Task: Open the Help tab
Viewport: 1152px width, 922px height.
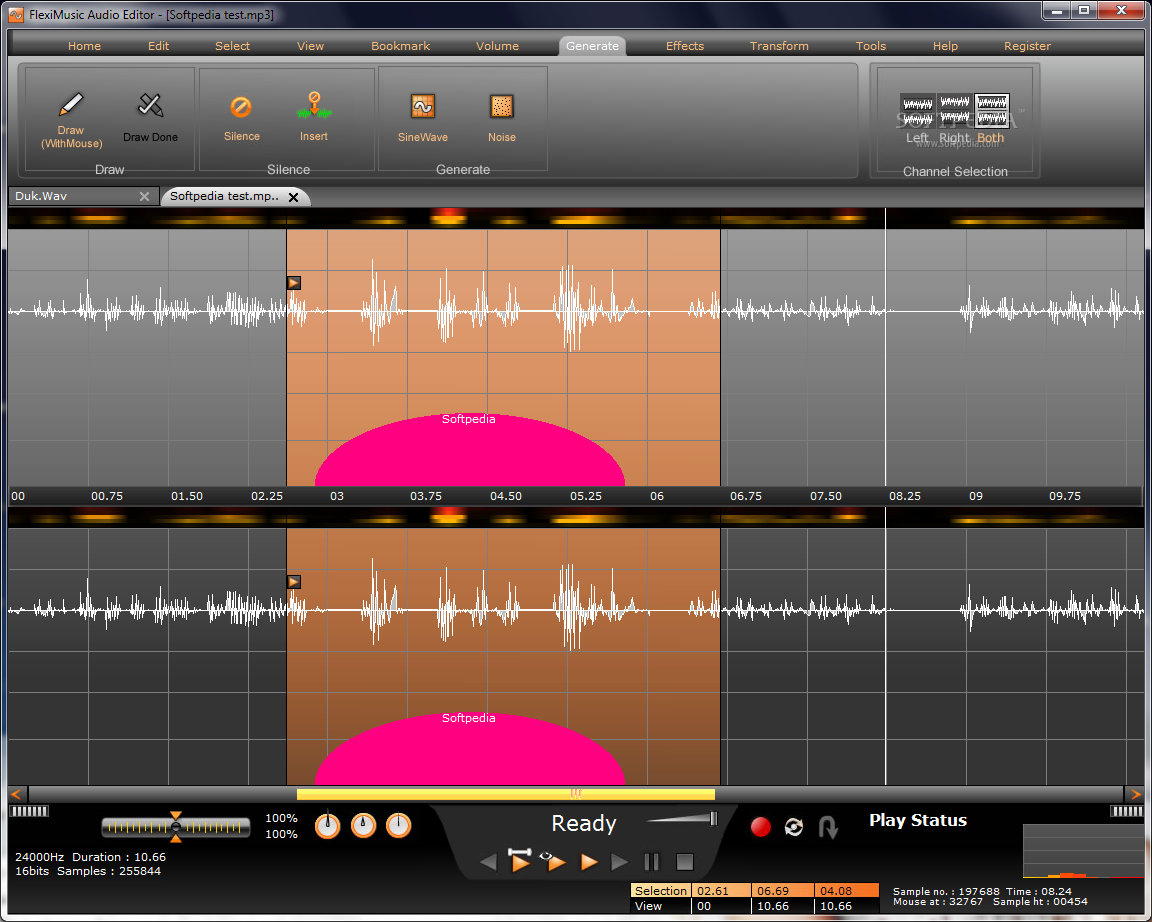Action: click(945, 46)
